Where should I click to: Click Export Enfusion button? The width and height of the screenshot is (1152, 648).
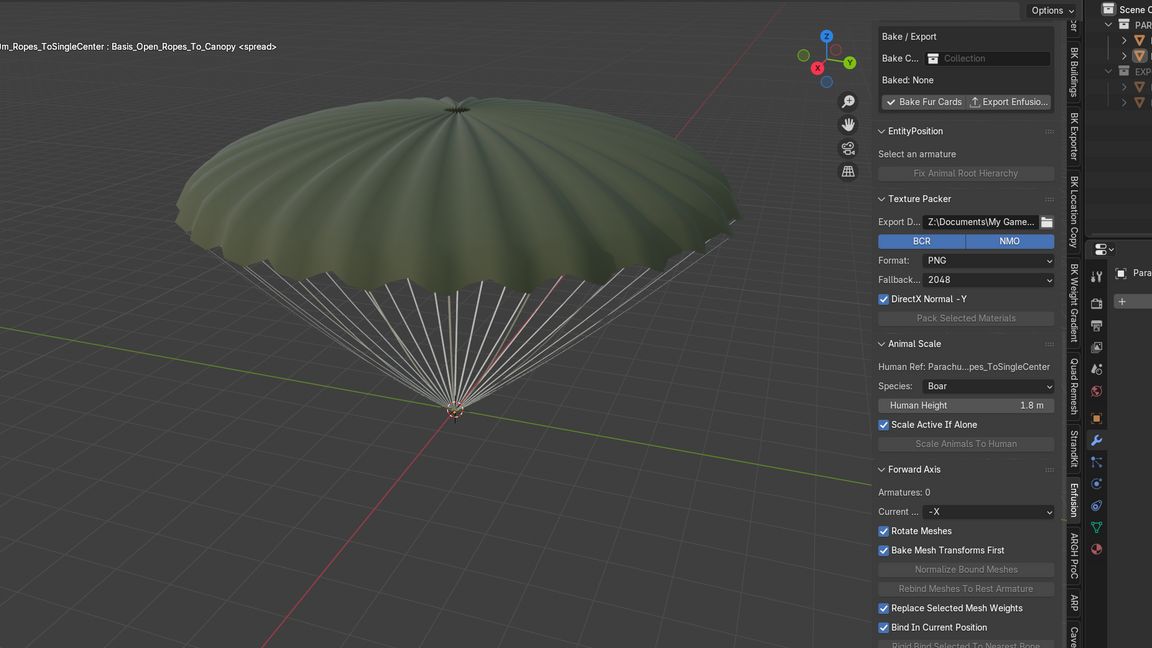pos(1008,102)
